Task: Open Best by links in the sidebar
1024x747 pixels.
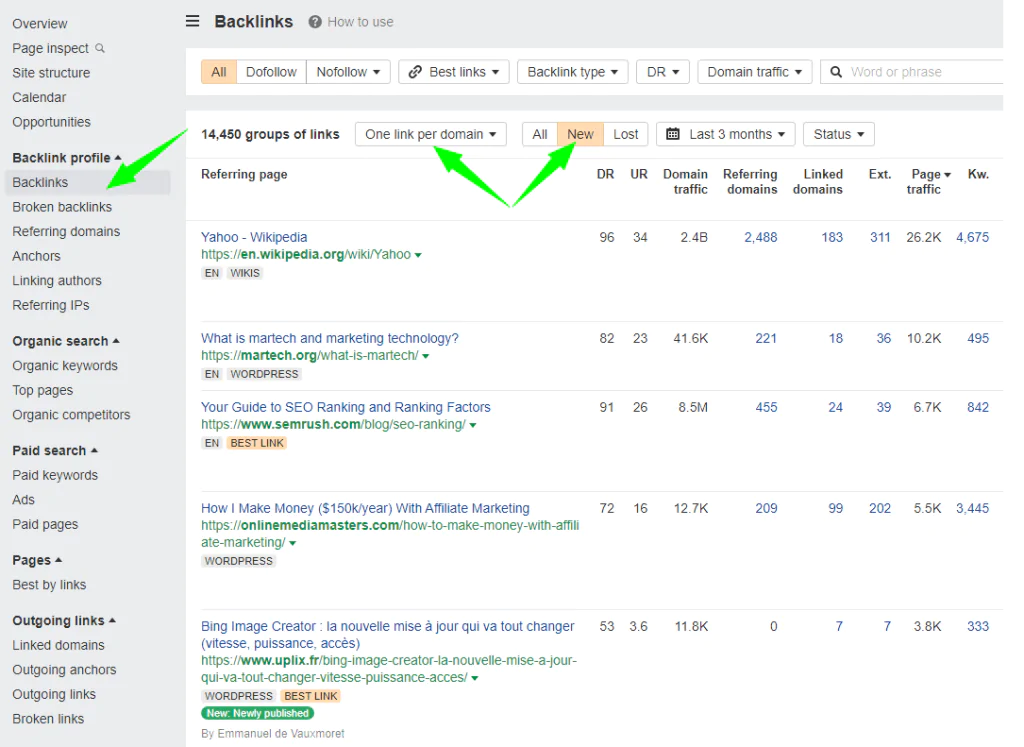Action: pyautogui.click(x=49, y=585)
